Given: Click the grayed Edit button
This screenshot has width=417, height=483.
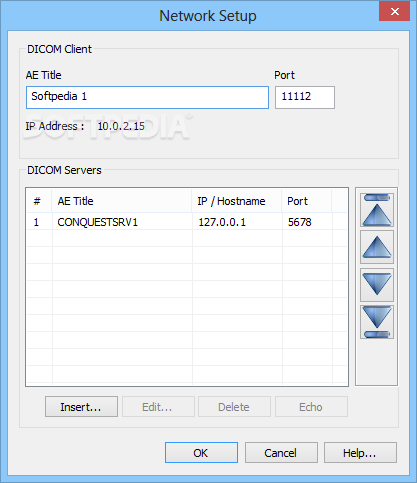Looking at the screenshot, I should coord(158,406).
